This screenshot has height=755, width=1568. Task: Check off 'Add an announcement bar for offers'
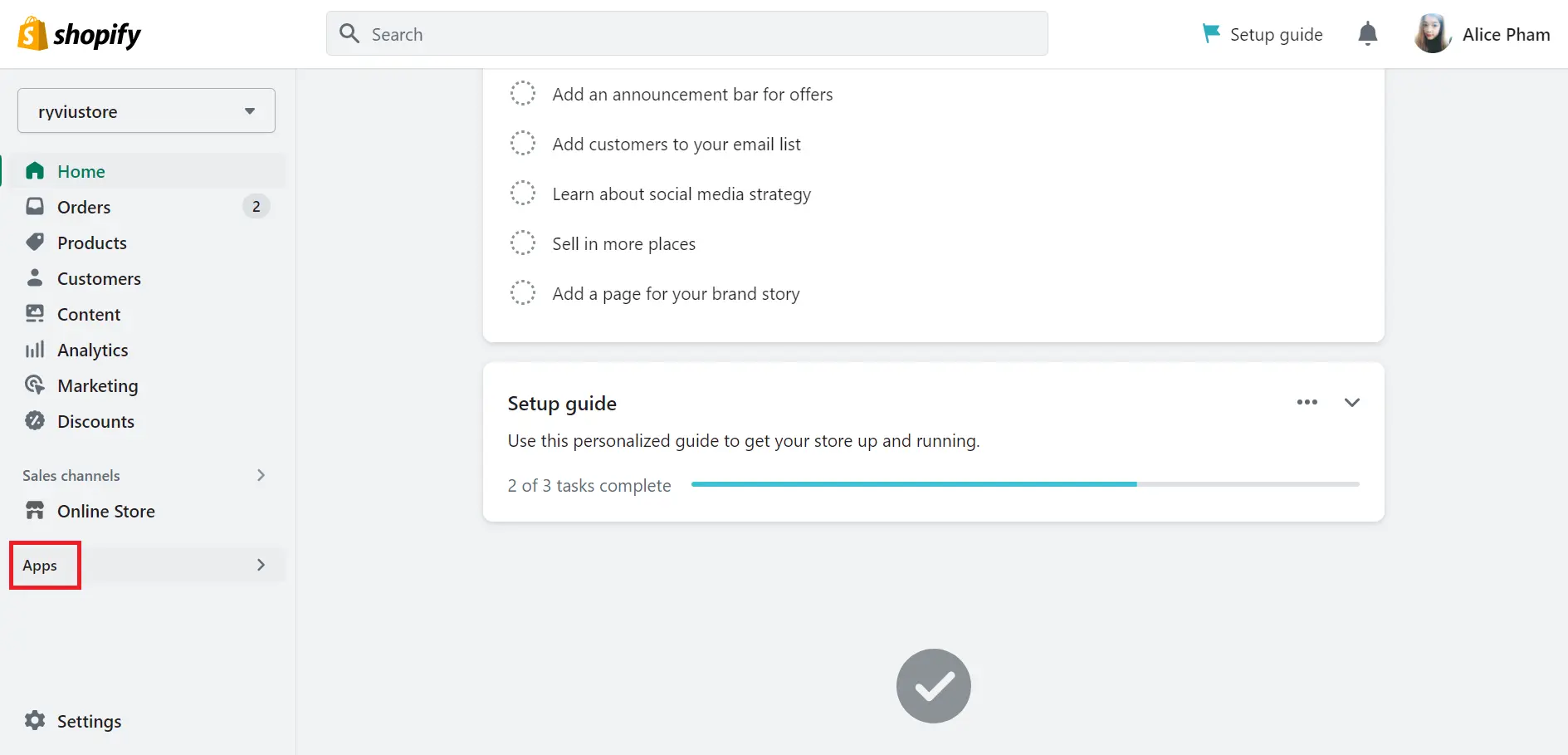(x=523, y=93)
